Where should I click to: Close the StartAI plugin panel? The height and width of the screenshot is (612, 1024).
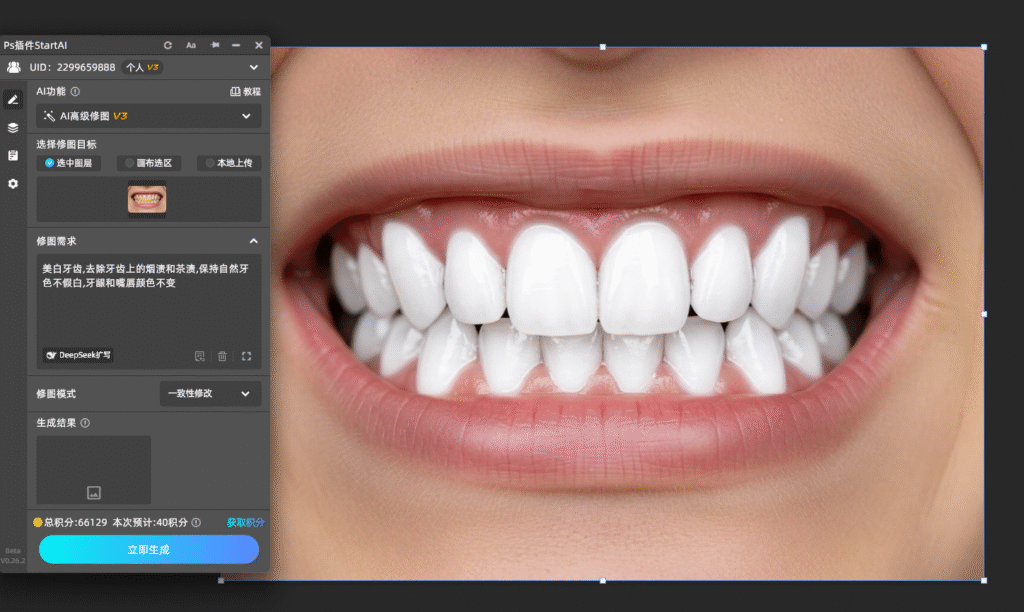pyautogui.click(x=259, y=45)
